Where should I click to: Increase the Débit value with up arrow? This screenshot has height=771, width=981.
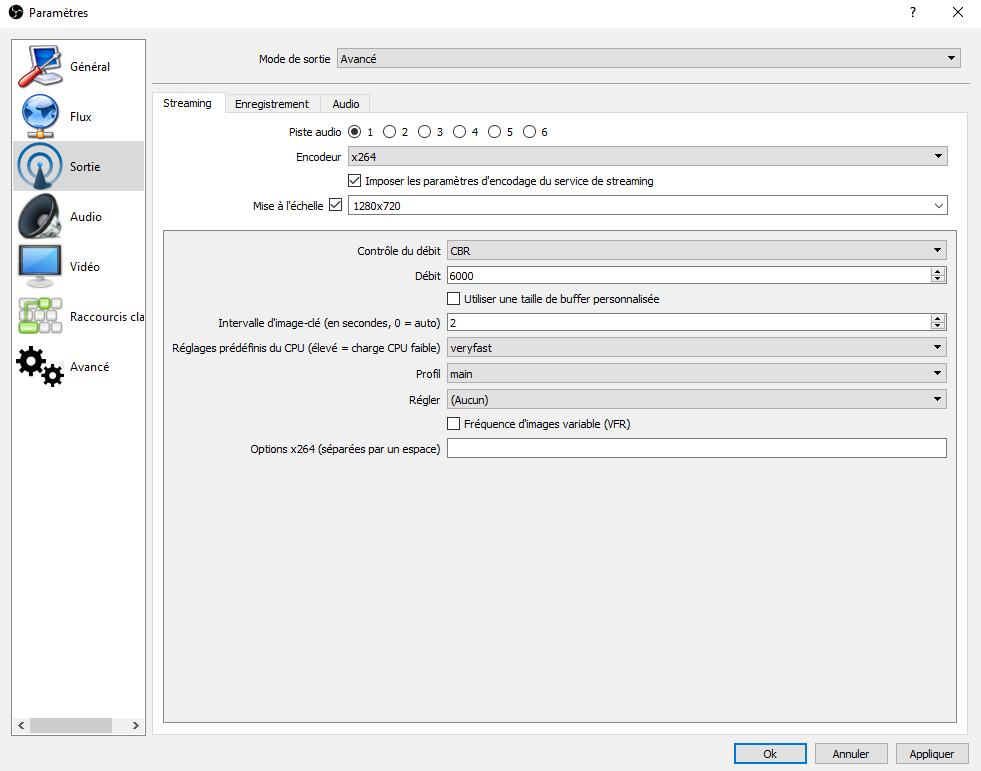(x=937, y=271)
